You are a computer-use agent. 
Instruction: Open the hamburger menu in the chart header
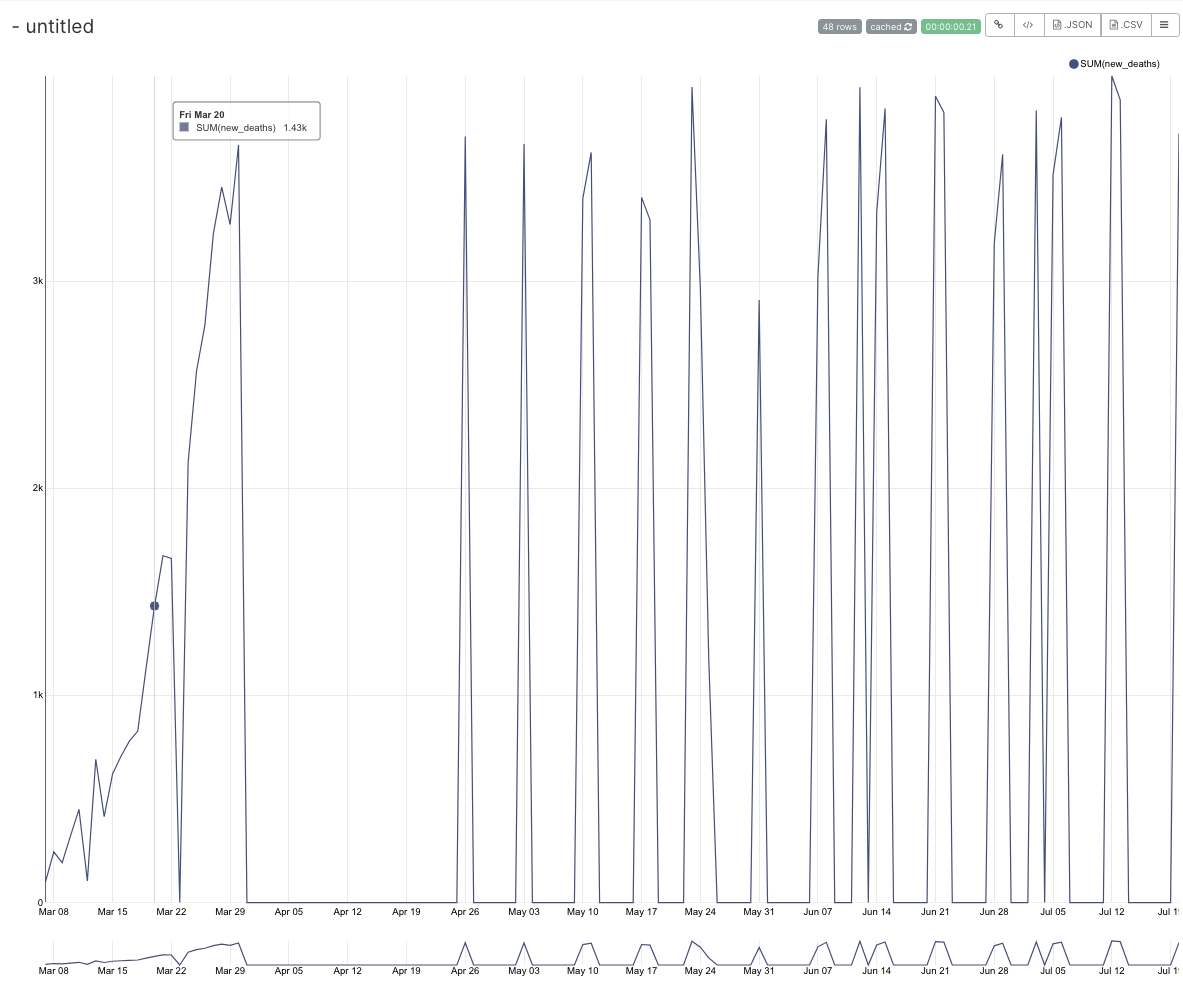1164,25
